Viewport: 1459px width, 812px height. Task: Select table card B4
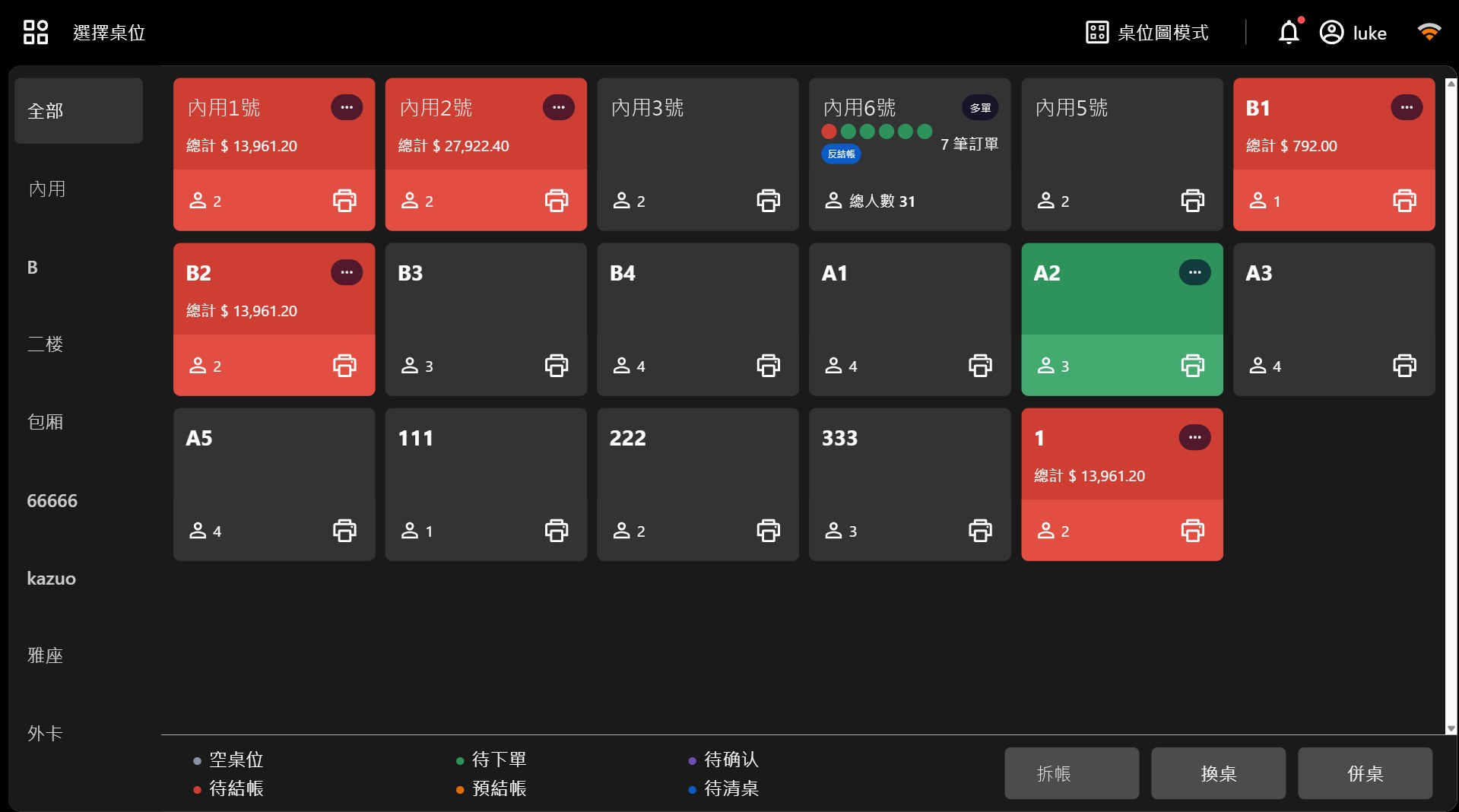coord(698,319)
